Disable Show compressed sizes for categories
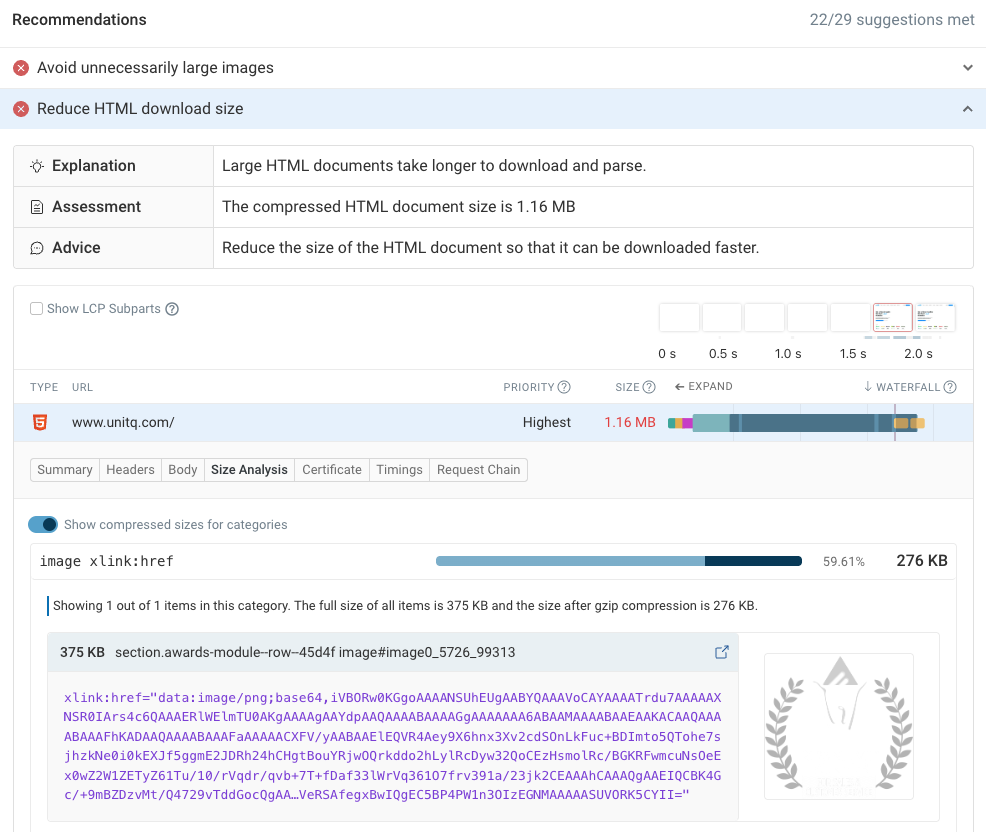The height and width of the screenshot is (832, 986). [42, 524]
